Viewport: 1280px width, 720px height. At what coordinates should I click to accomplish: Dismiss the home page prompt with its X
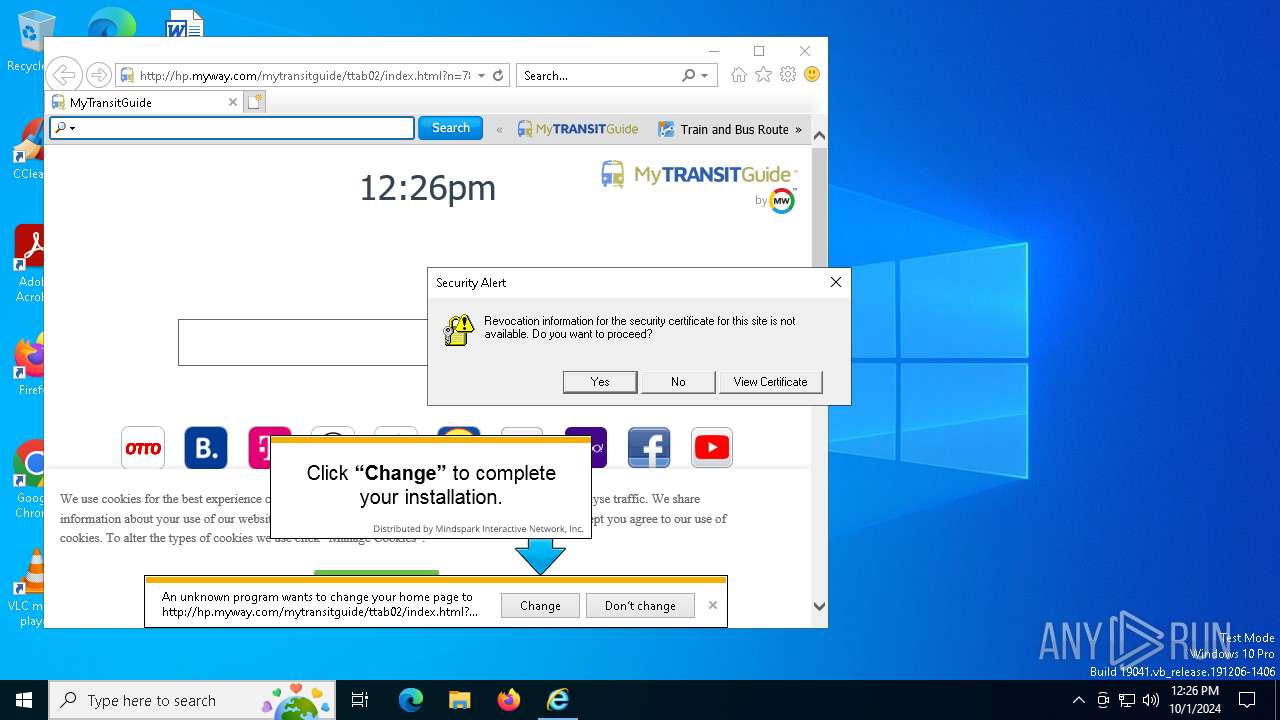[713, 605]
